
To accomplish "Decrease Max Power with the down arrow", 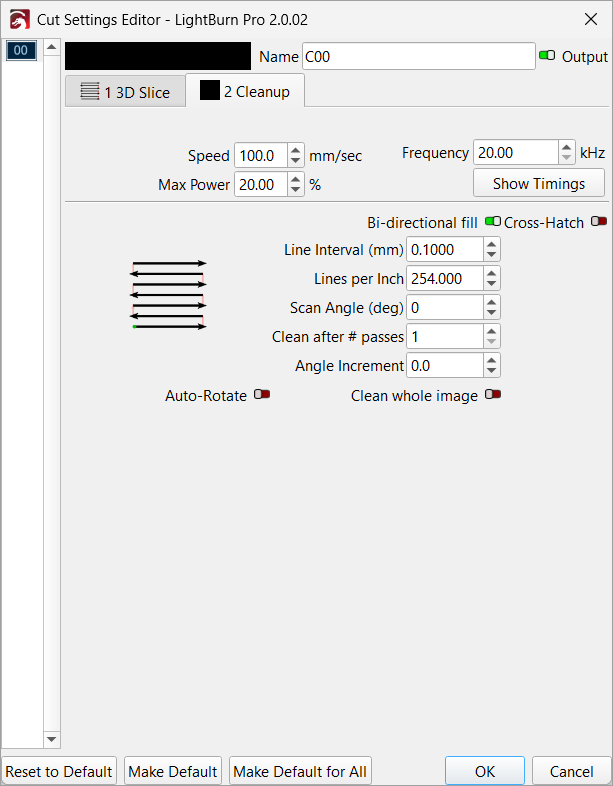I will [x=295, y=190].
